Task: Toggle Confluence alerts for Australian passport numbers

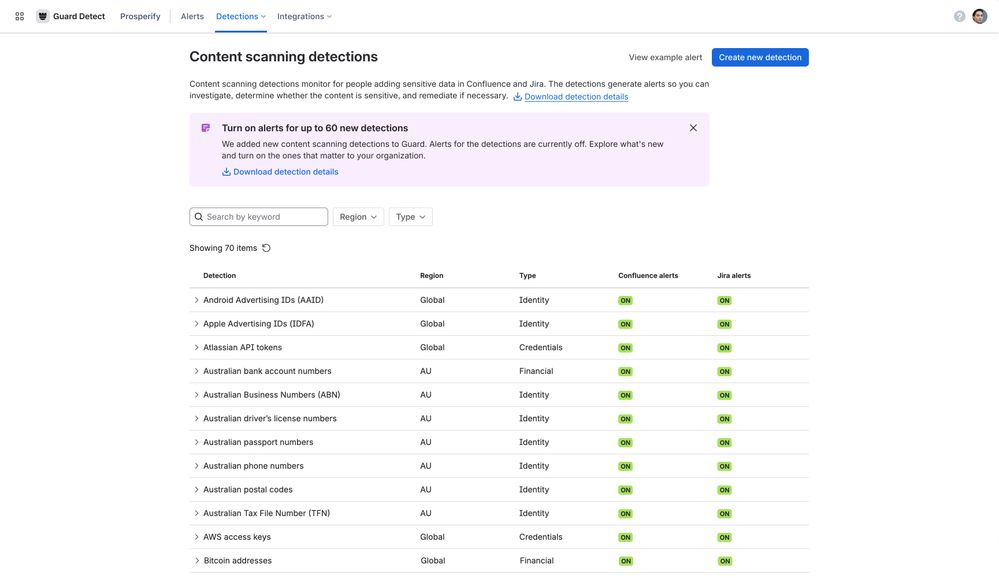Action: [625, 443]
